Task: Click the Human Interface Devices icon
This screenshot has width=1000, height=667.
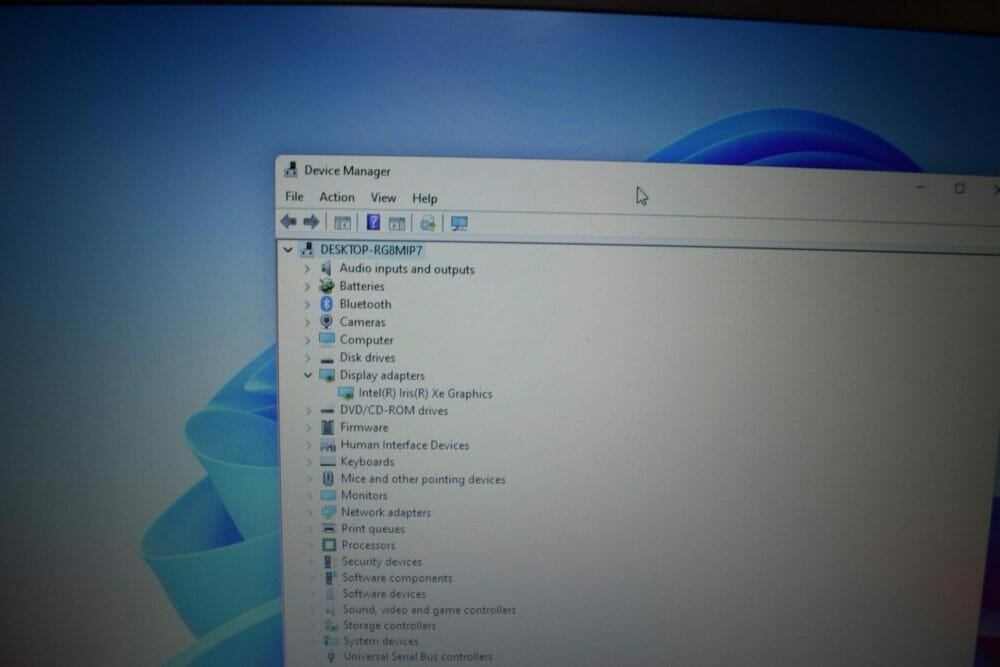Action: pyautogui.click(x=328, y=444)
